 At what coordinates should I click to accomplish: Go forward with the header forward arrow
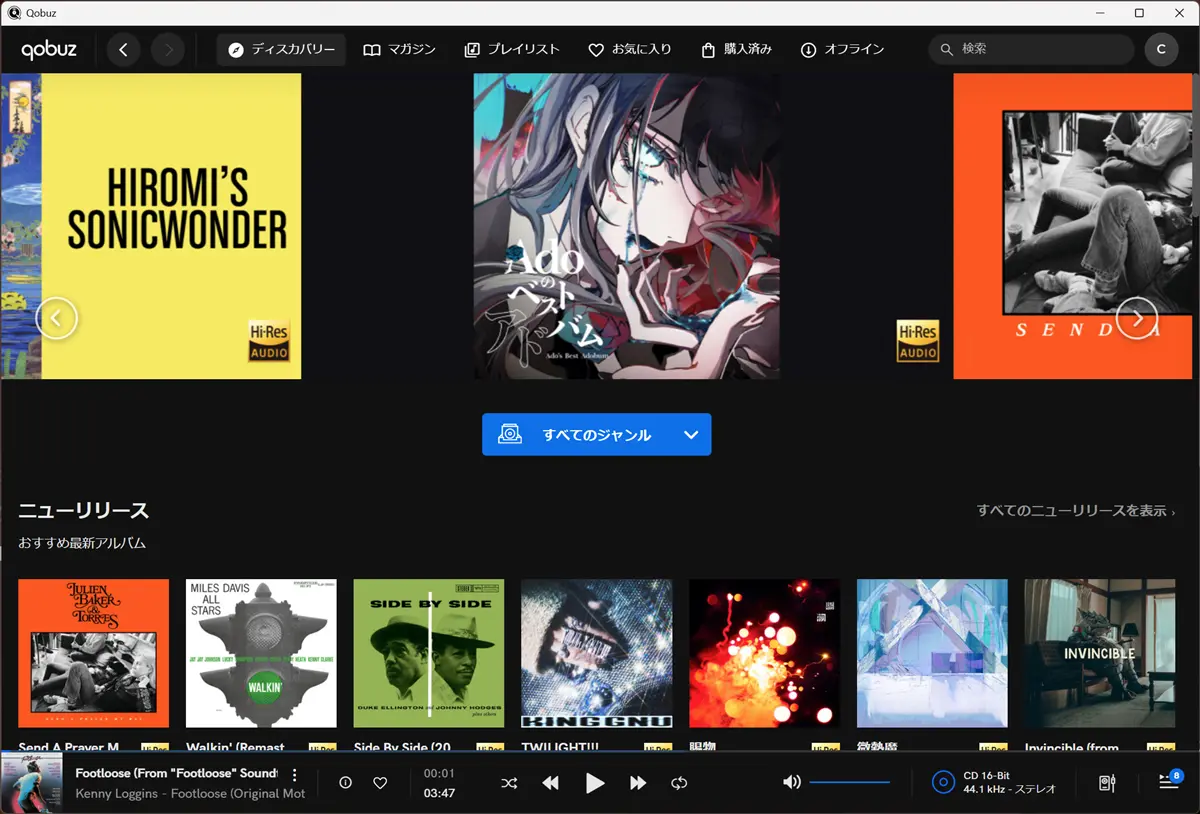168,49
